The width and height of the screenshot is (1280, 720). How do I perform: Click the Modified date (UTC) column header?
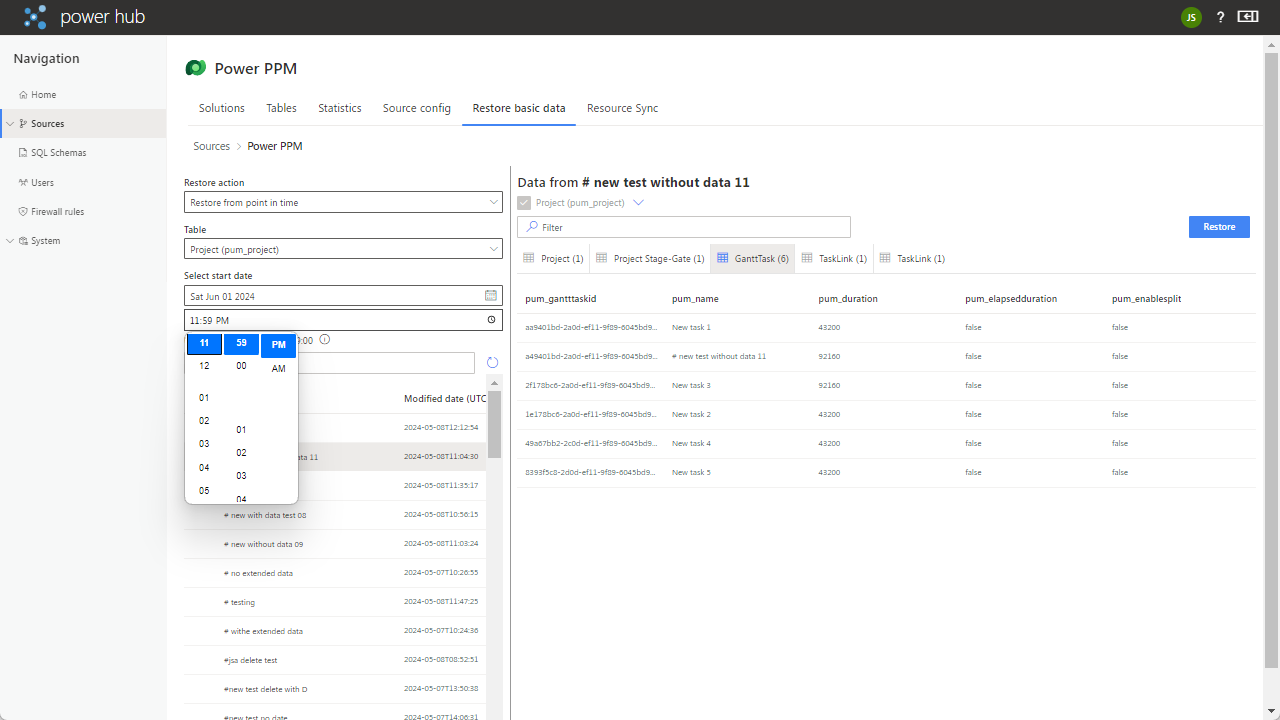tap(445, 399)
